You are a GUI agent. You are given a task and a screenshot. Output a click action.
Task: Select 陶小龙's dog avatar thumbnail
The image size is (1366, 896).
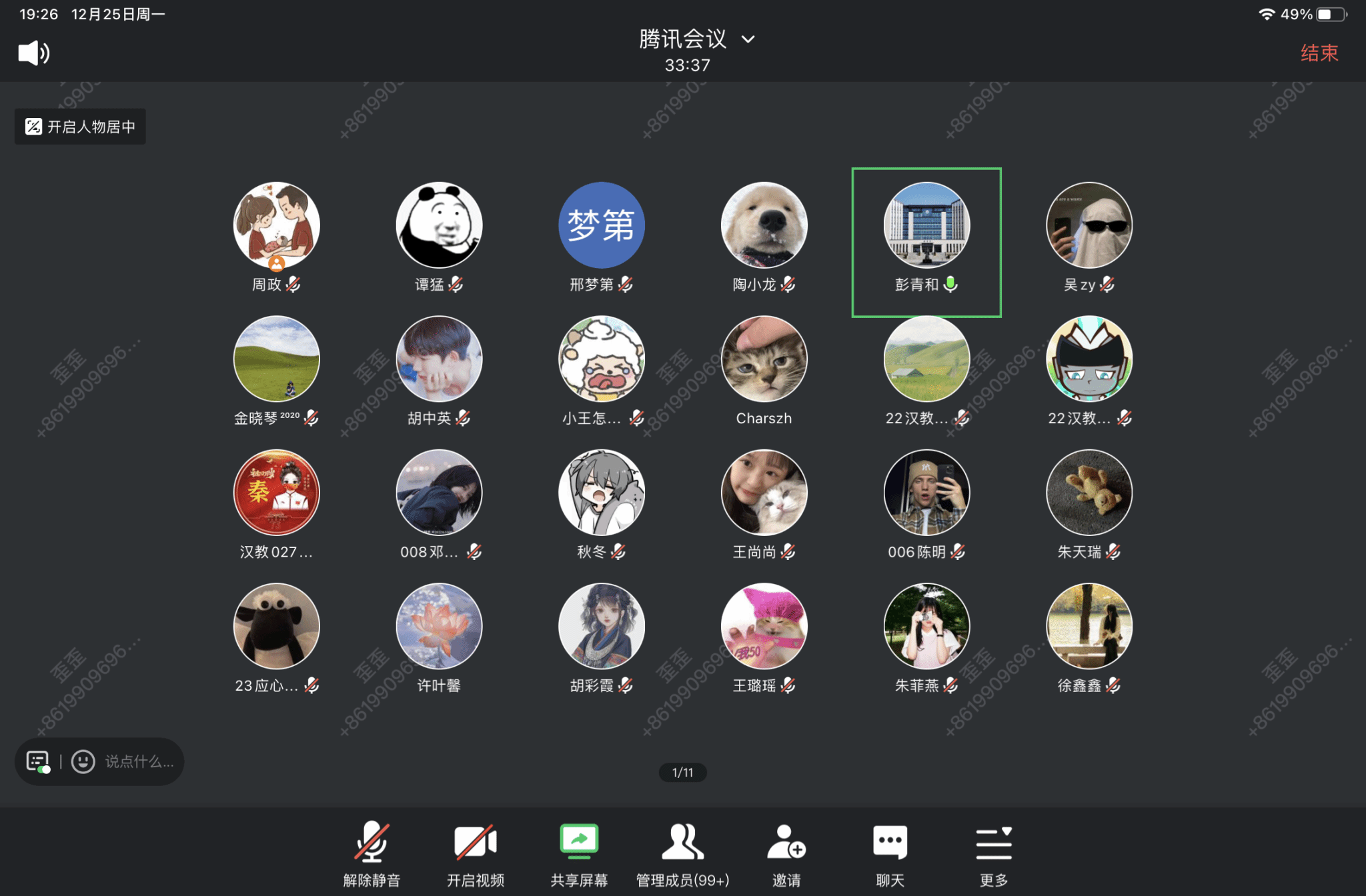tap(764, 225)
